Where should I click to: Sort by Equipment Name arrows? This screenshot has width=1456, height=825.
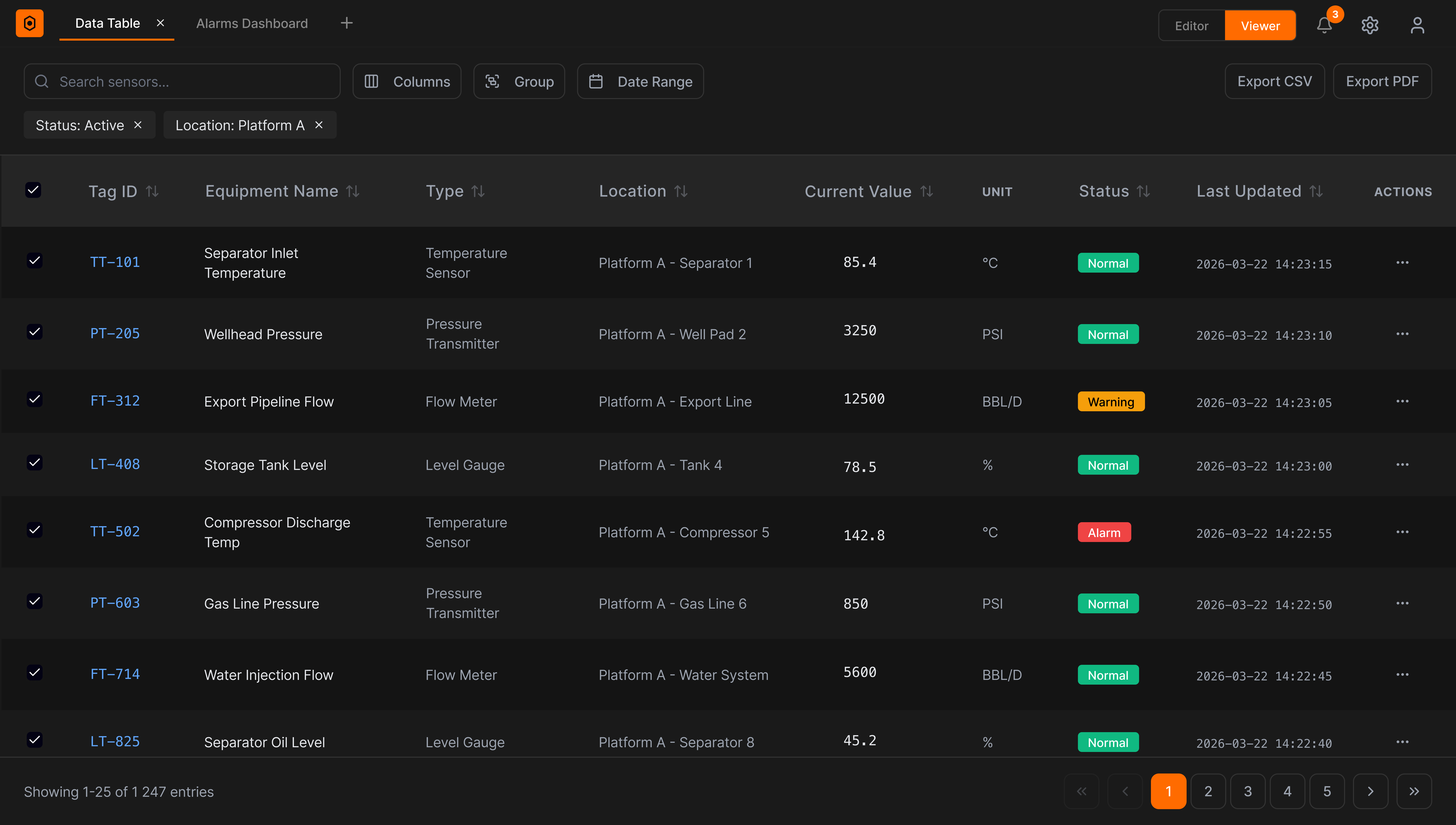[x=353, y=192]
